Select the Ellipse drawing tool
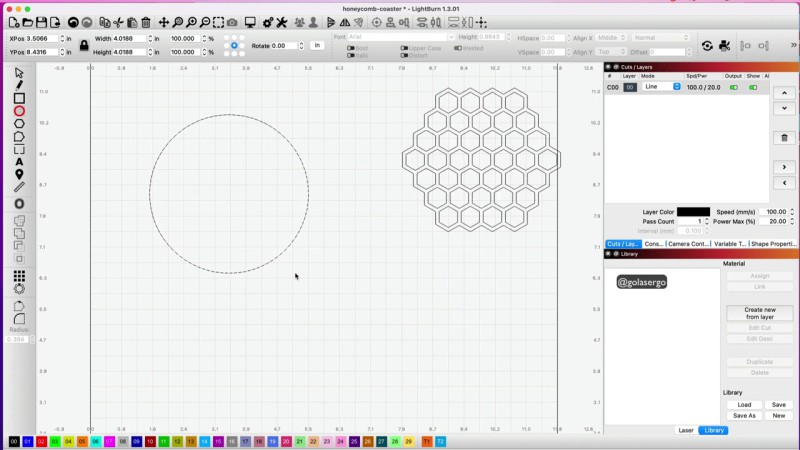Screen dimensions: 800x450 (19, 111)
